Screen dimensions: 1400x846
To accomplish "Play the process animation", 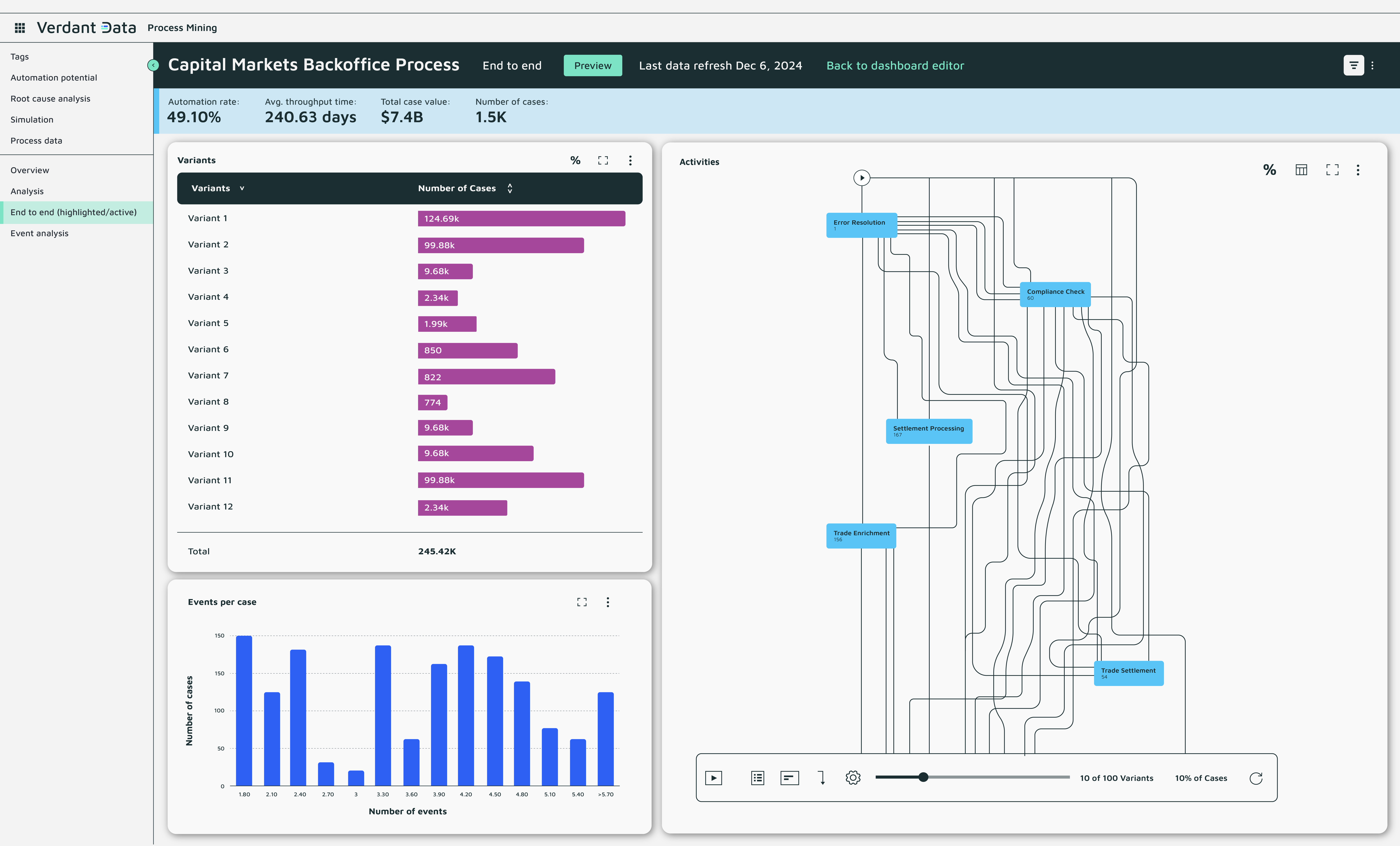I will (x=714, y=778).
